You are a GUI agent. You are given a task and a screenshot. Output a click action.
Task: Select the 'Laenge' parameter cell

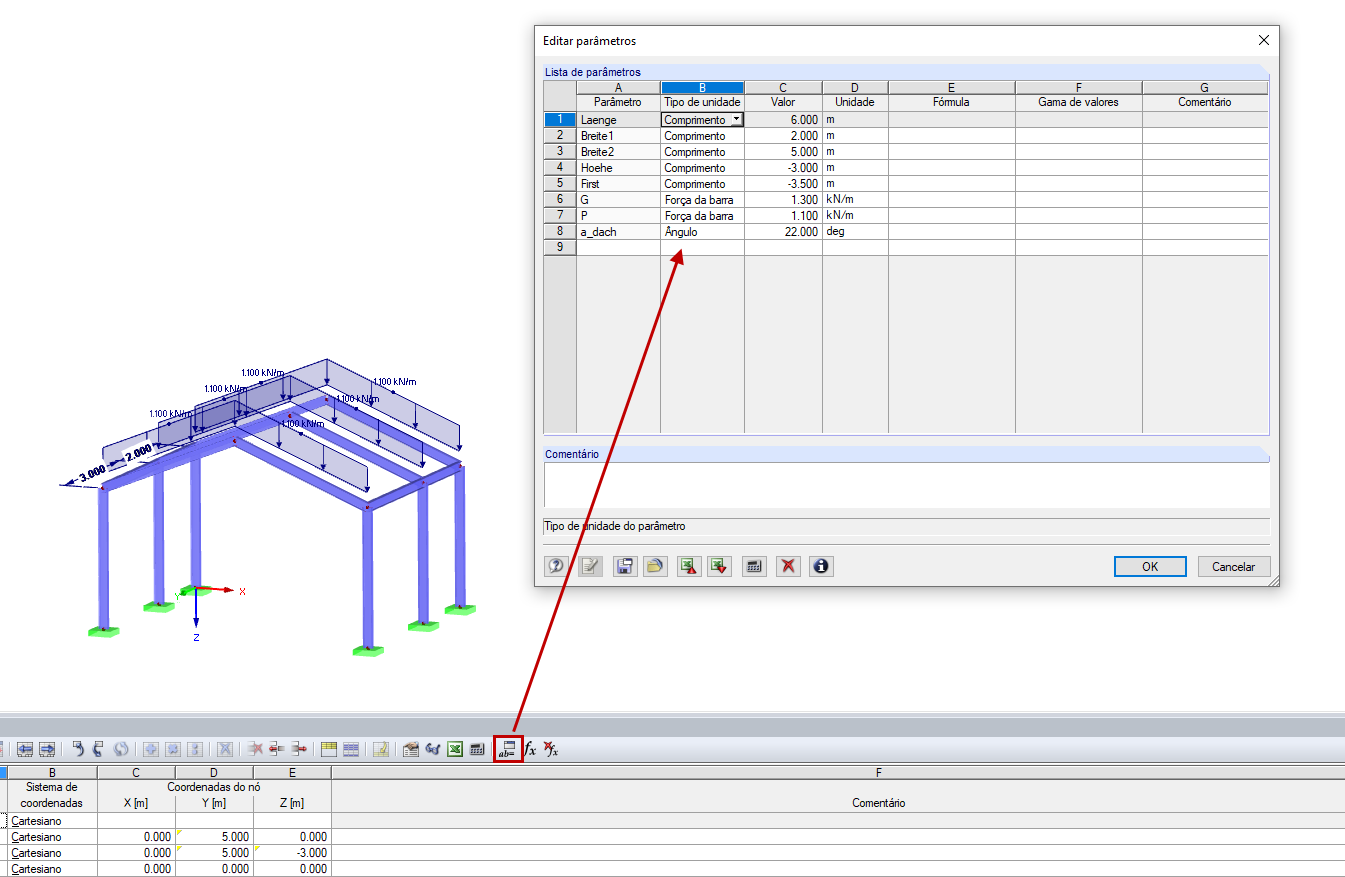point(618,120)
